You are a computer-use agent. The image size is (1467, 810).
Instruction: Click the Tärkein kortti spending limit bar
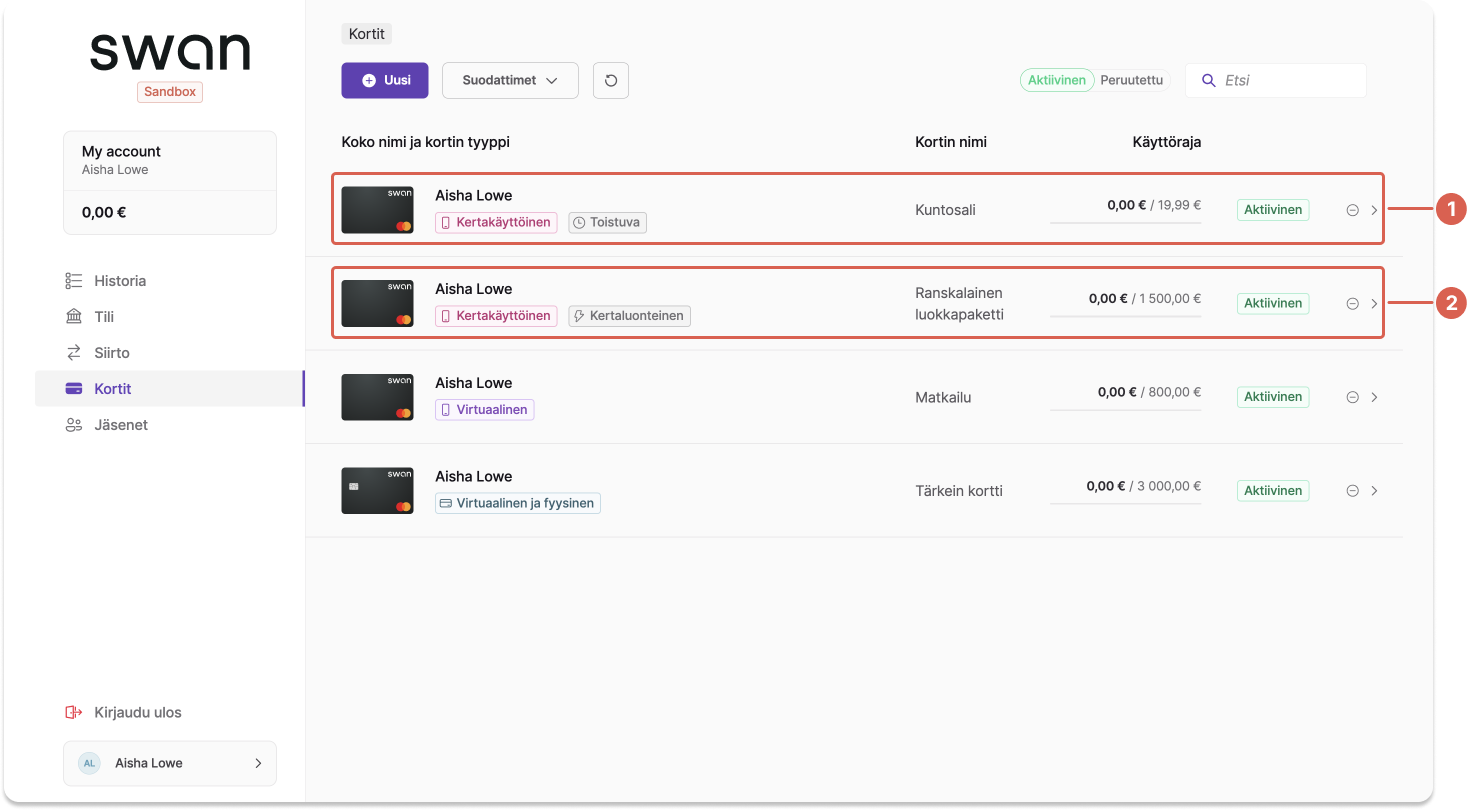pyautogui.click(x=1126, y=503)
